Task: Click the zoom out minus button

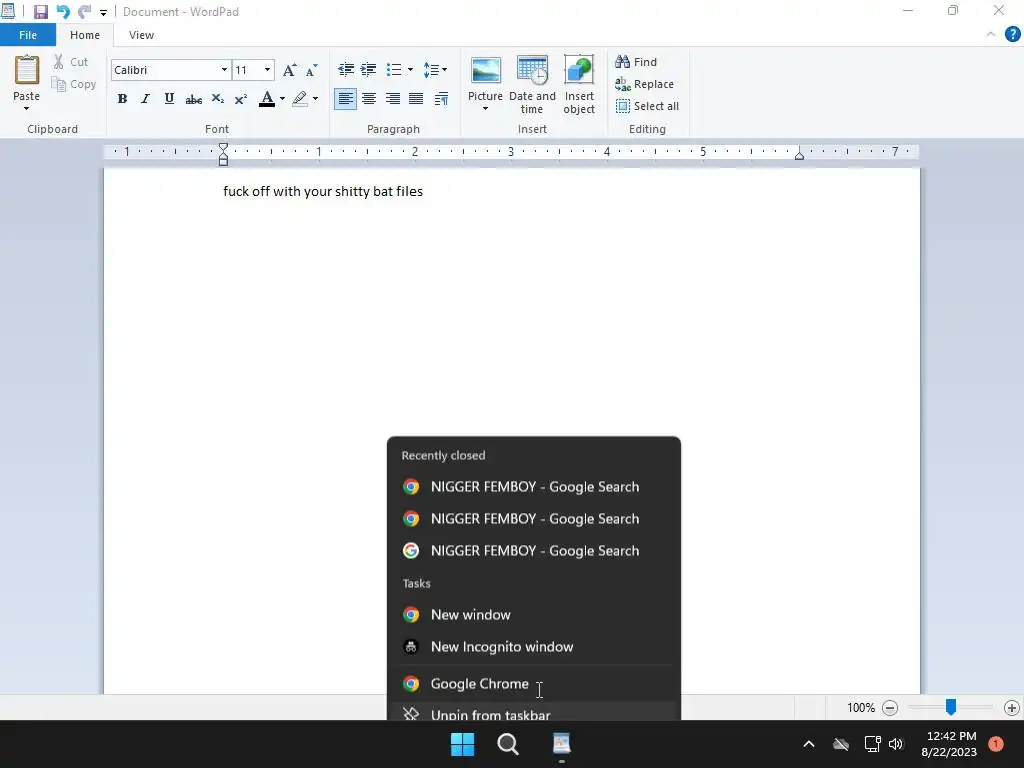Action: 890,708
